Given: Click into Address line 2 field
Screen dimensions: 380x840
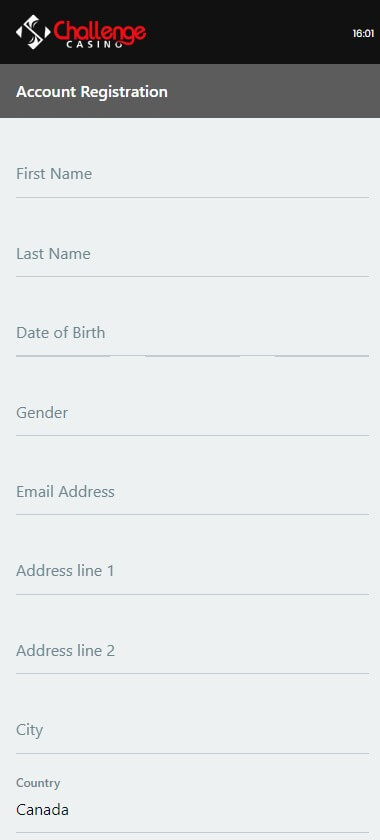Looking at the screenshot, I should pos(192,651).
